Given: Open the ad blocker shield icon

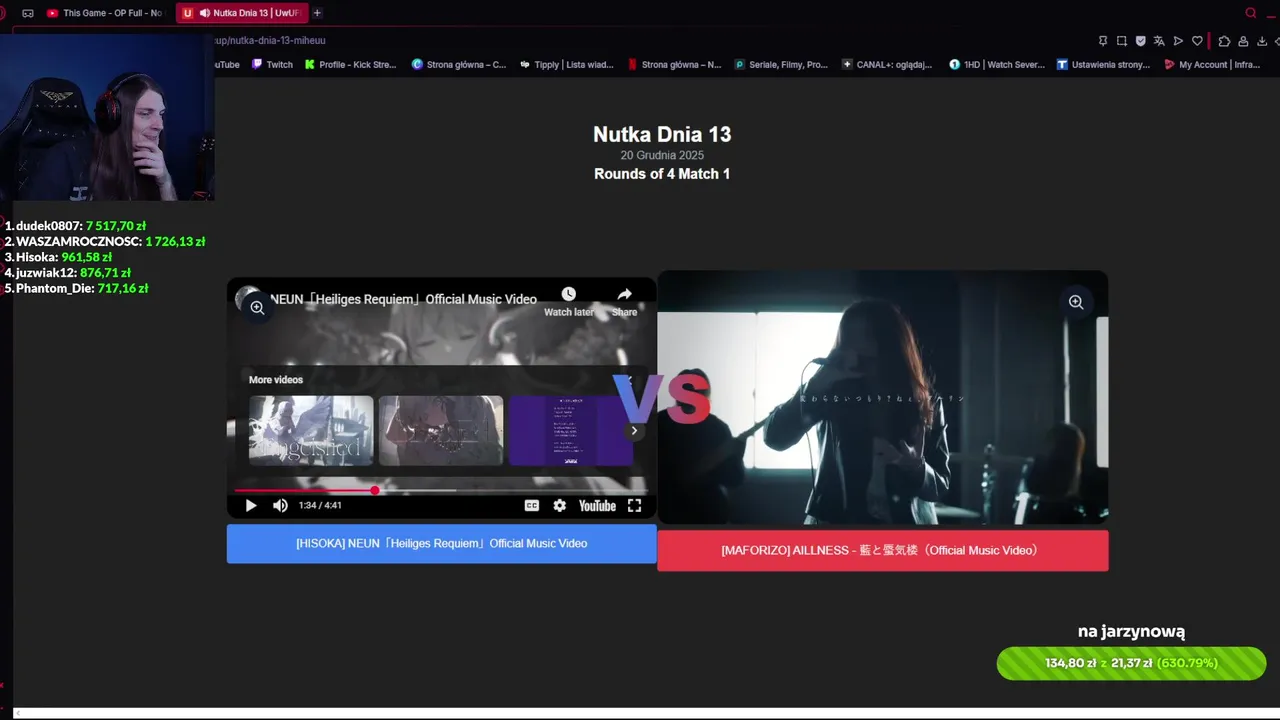Looking at the screenshot, I should pos(1141,41).
